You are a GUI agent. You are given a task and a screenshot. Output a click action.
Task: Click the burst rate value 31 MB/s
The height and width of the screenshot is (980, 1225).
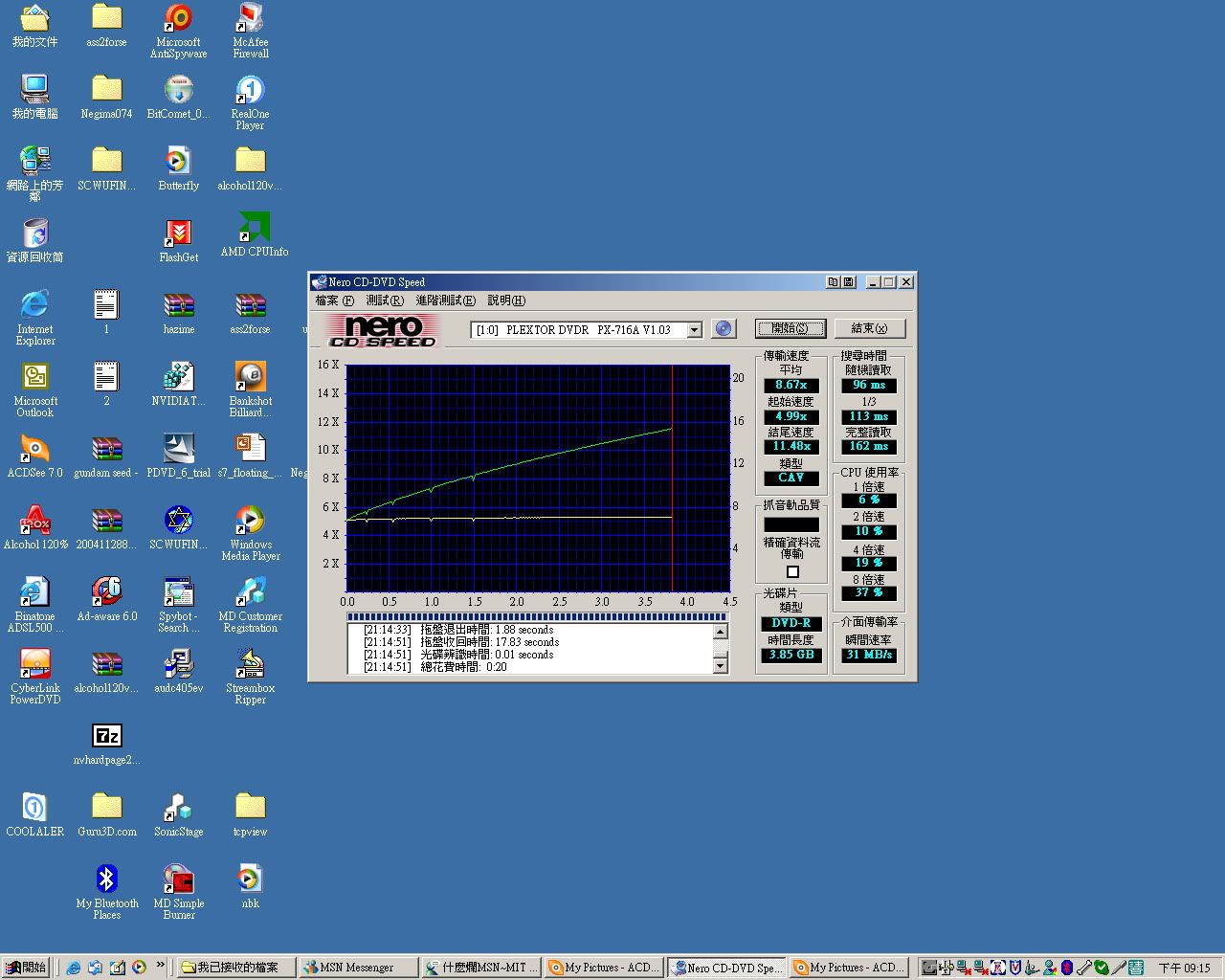(869, 655)
